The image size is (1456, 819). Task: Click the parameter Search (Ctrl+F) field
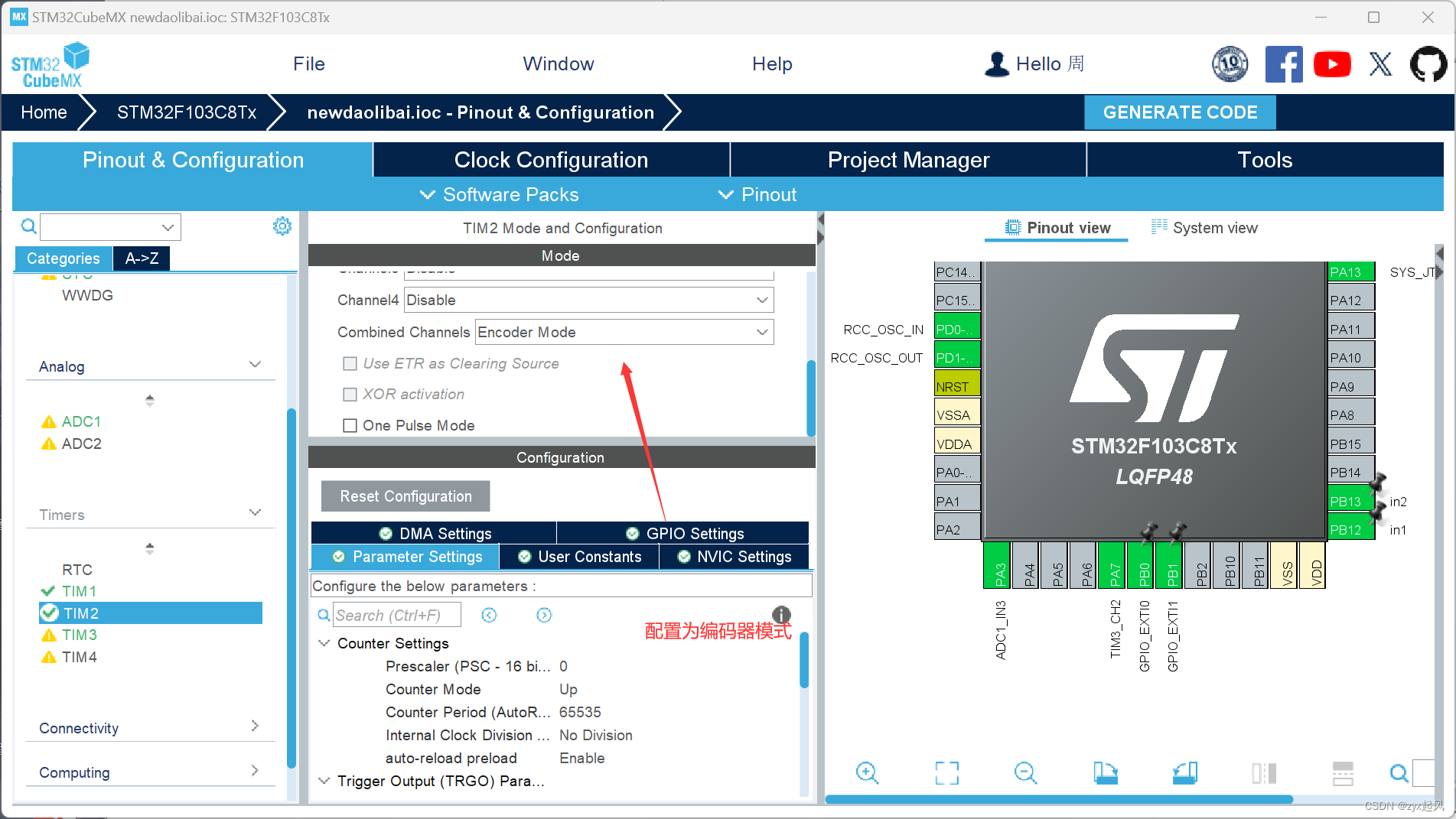click(397, 616)
